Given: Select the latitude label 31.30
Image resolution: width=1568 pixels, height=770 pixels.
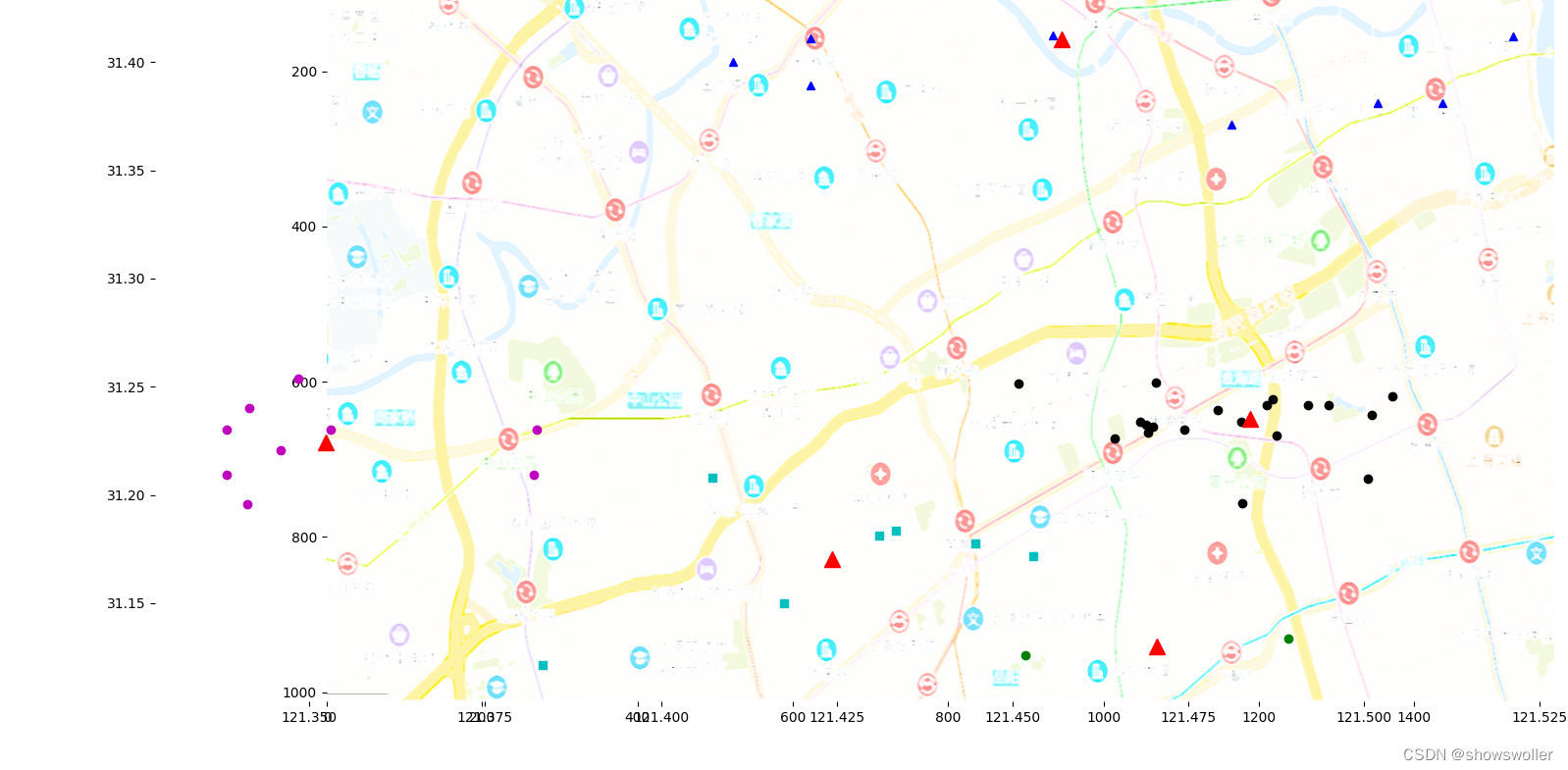Looking at the screenshot, I should 126,279.
